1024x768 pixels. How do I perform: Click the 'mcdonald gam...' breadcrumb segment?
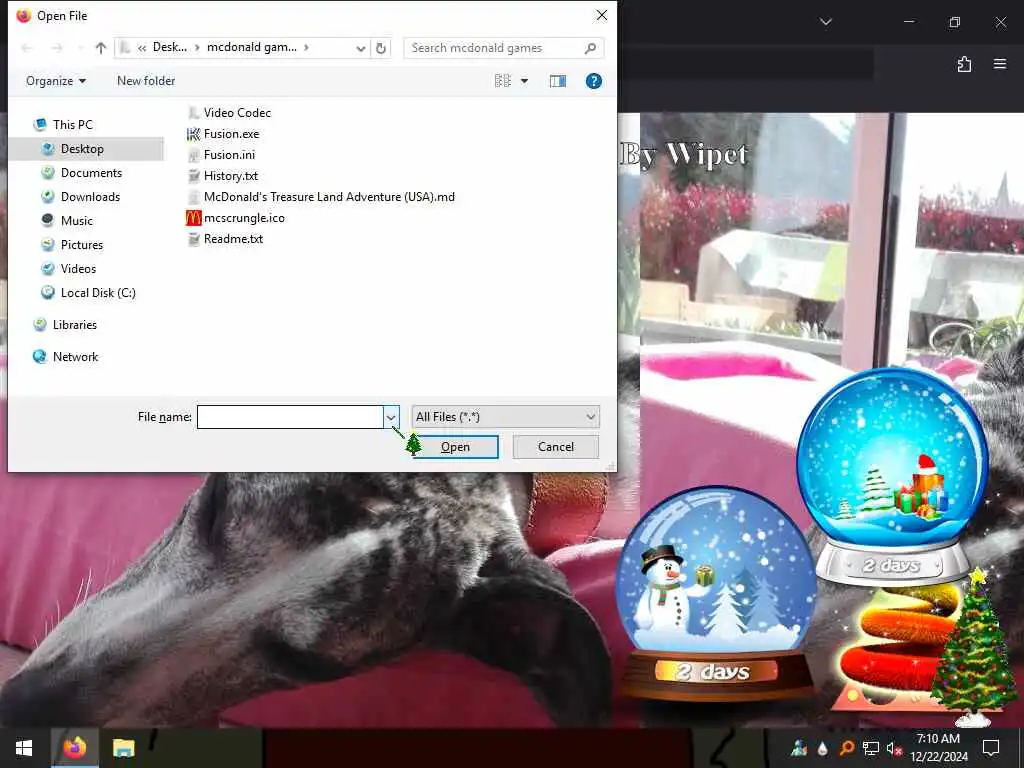point(251,47)
